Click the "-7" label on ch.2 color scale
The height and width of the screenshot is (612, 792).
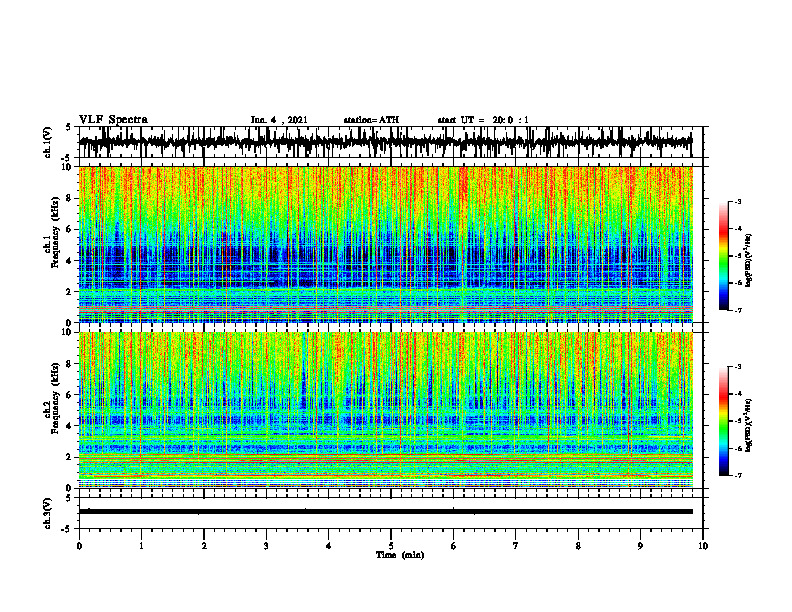[x=737, y=475]
